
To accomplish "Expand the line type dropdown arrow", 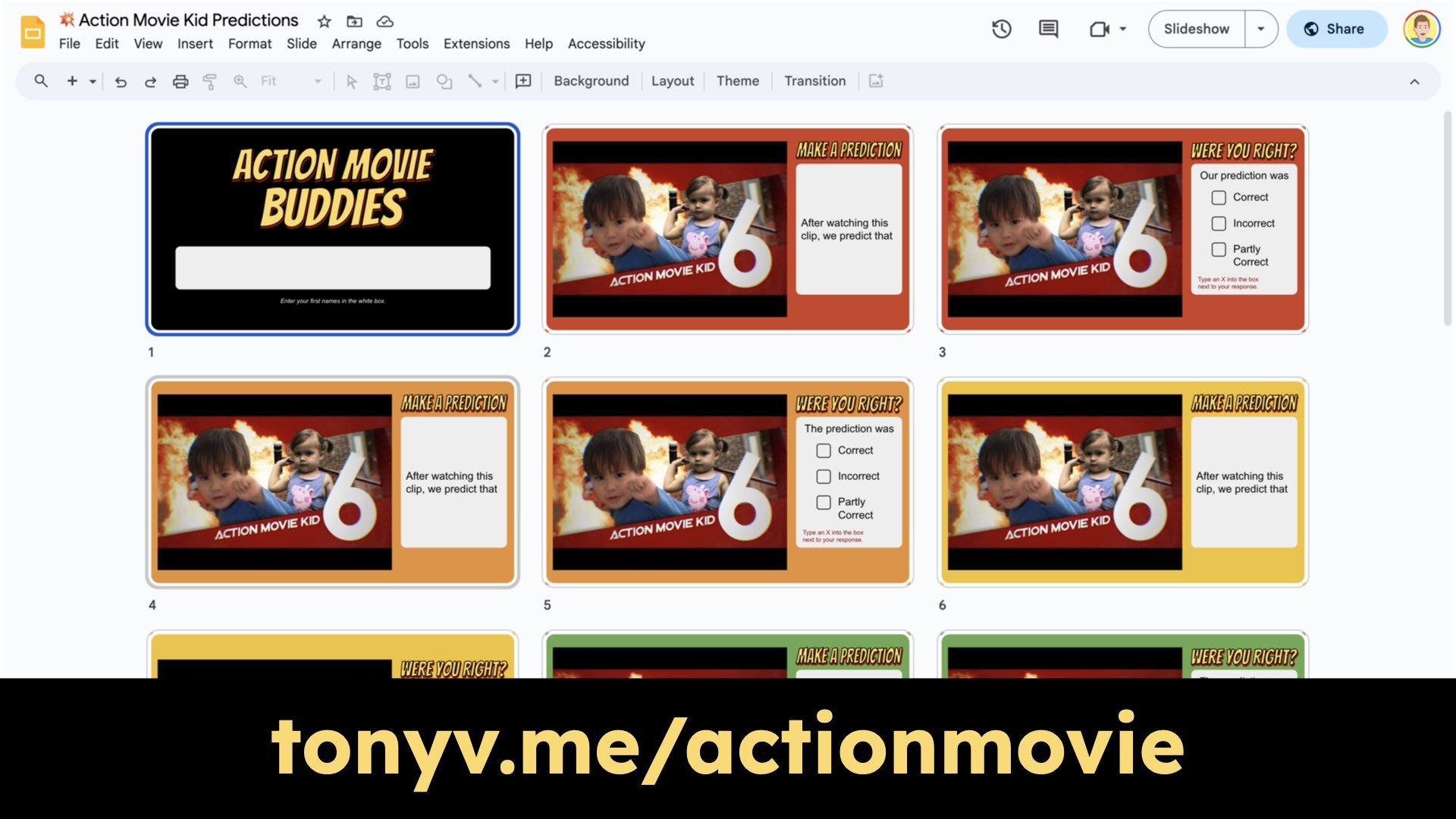I will click(x=495, y=81).
